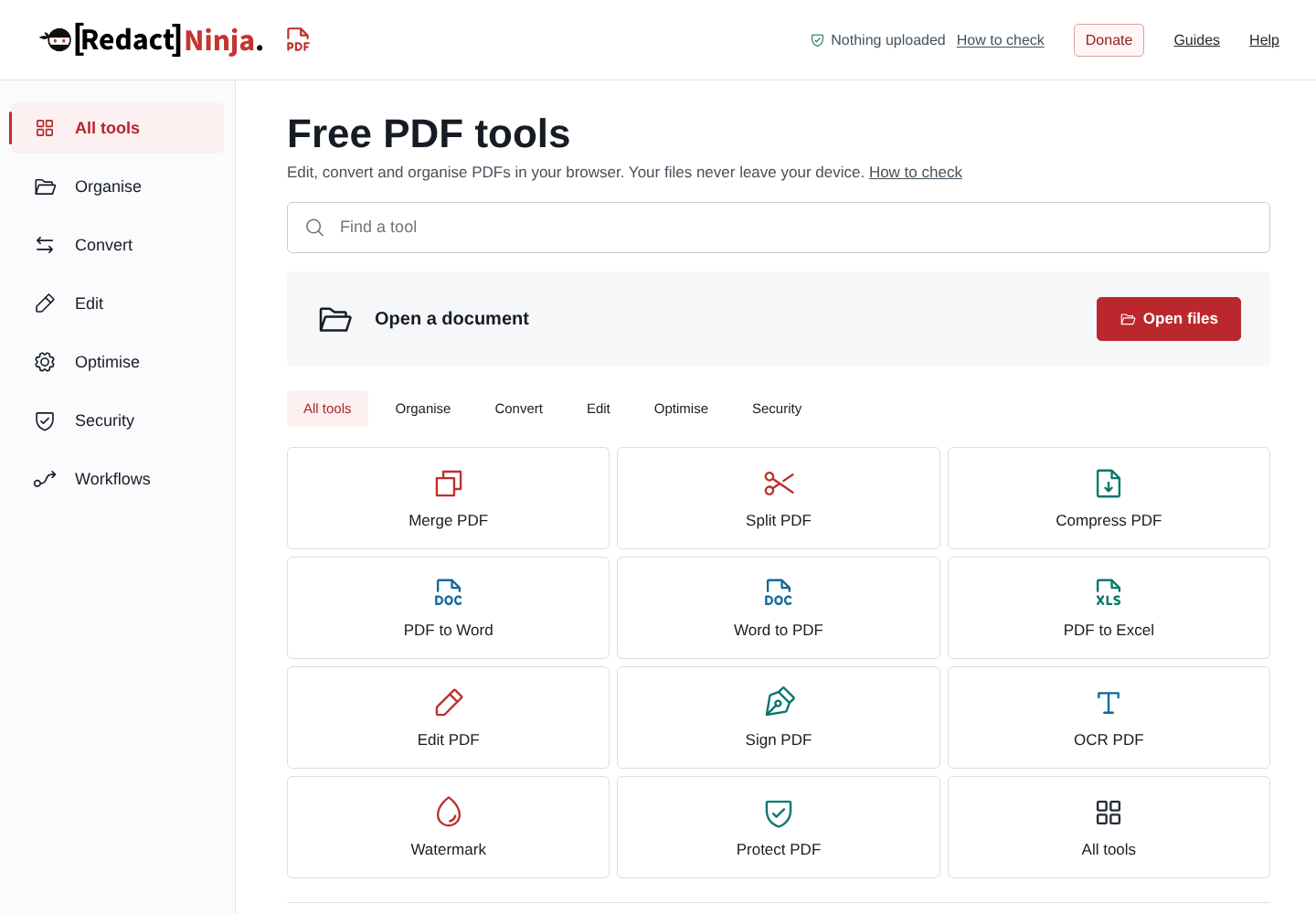Click the Open a document folder icon
Screen dimensions: 1316x914
pos(334,319)
